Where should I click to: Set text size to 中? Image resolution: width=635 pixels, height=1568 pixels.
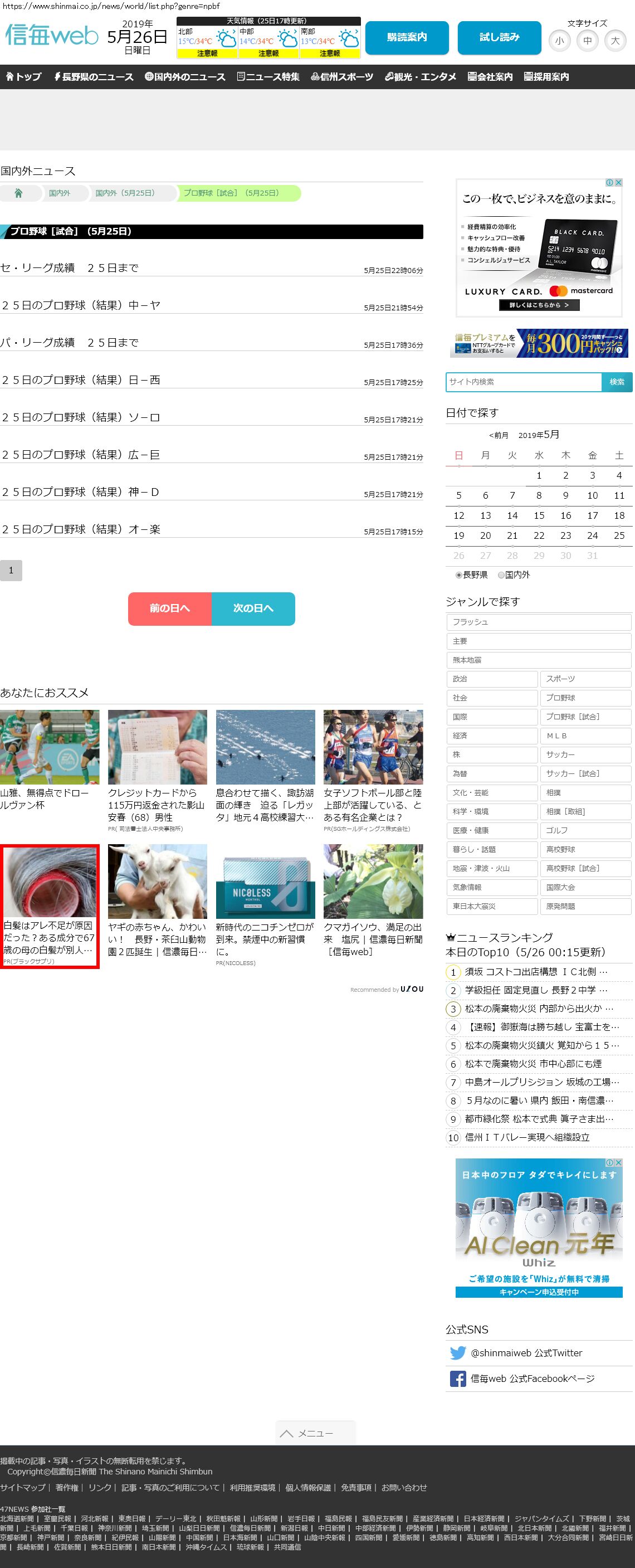587,41
